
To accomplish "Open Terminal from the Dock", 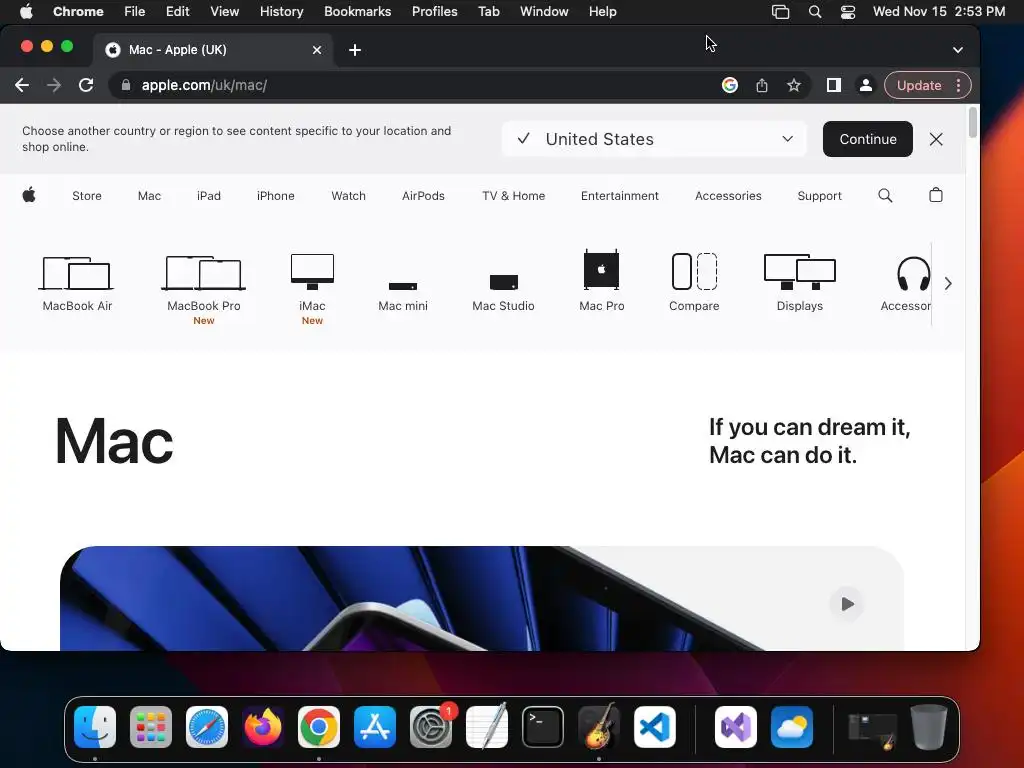I will pyautogui.click(x=543, y=727).
